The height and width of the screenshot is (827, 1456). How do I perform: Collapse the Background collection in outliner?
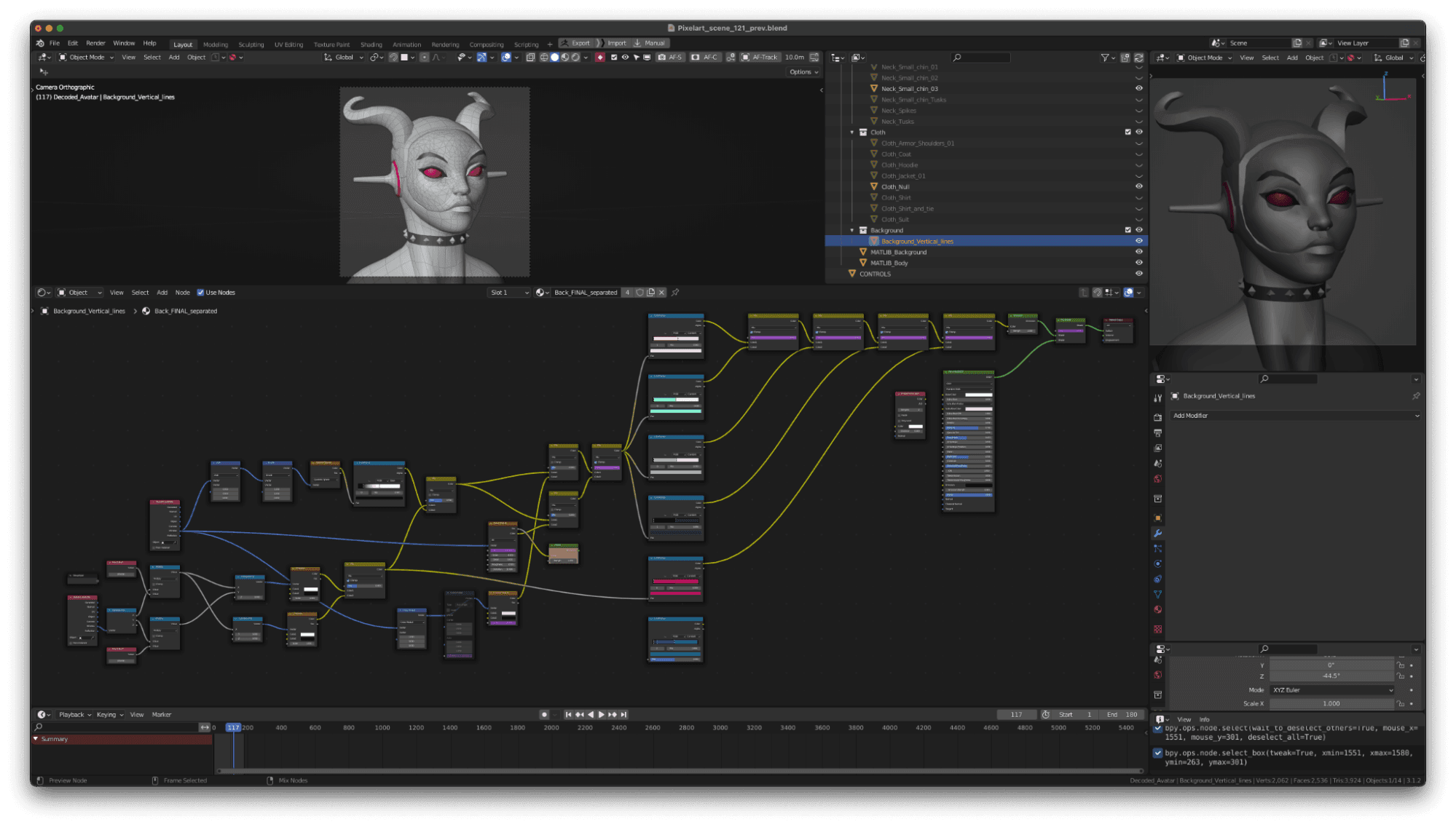click(852, 231)
